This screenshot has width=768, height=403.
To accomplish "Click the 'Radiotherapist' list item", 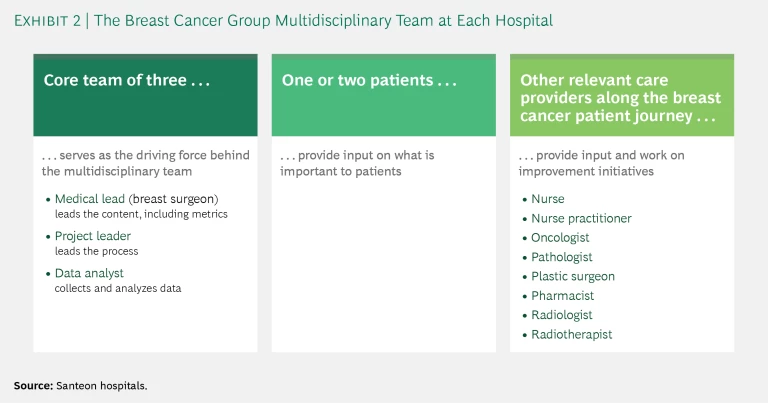I will tap(571, 334).
